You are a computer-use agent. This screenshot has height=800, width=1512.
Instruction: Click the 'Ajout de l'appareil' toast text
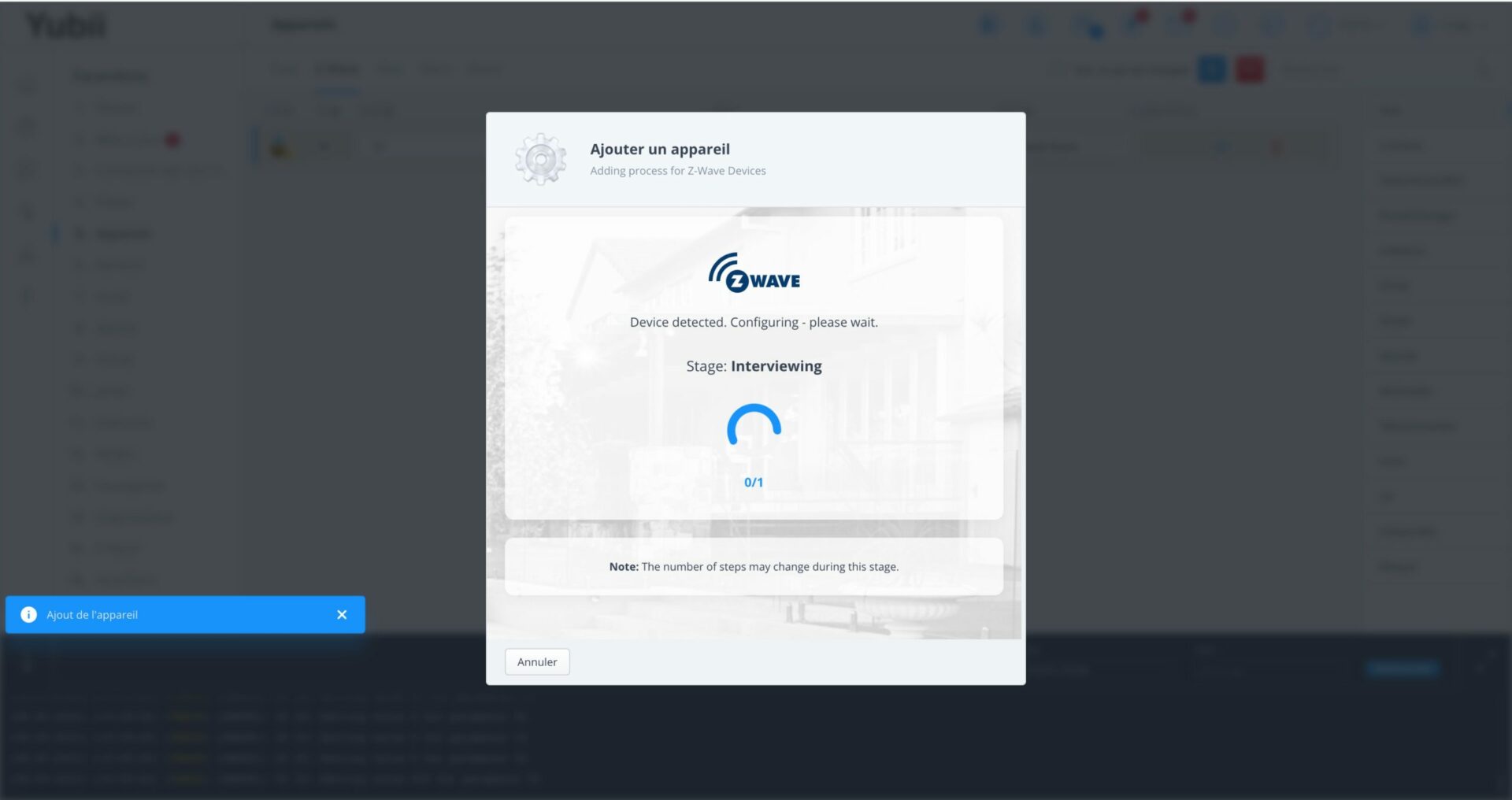(92, 614)
